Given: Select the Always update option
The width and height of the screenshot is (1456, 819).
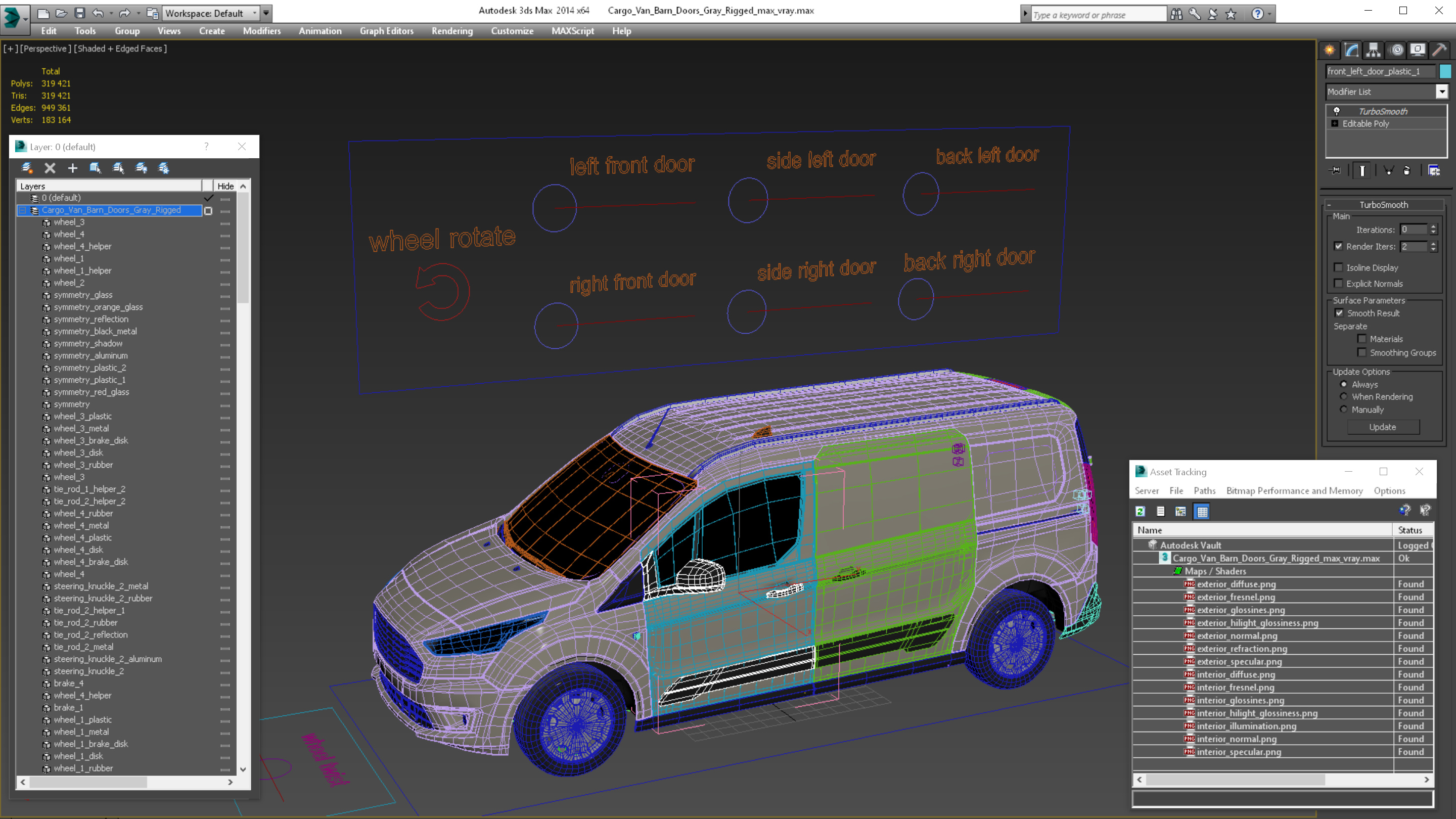Looking at the screenshot, I should click(x=1344, y=384).
